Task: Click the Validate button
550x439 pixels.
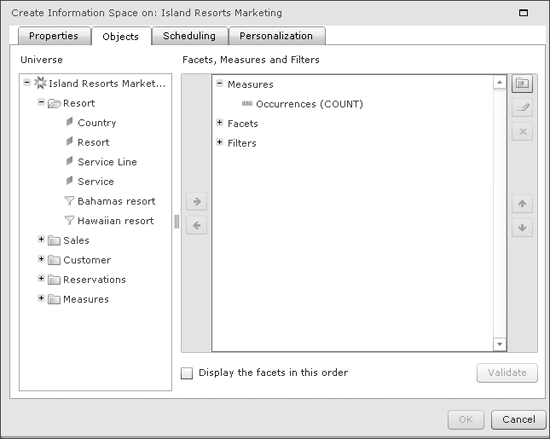Action: coord(507,373)
